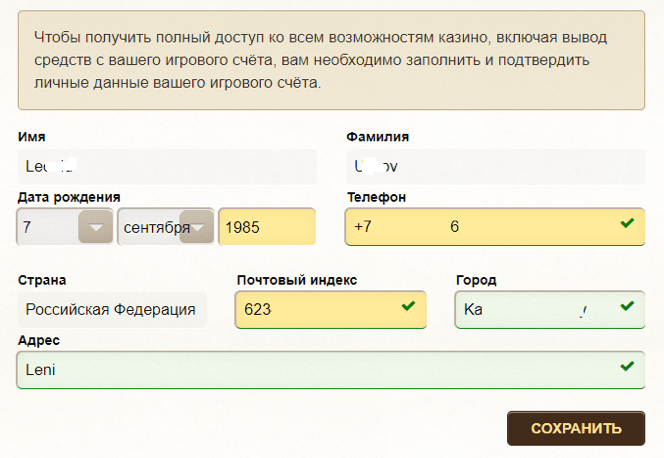
Task: Select the Страна field showing Российская Федерация
Action: point(111,310)
